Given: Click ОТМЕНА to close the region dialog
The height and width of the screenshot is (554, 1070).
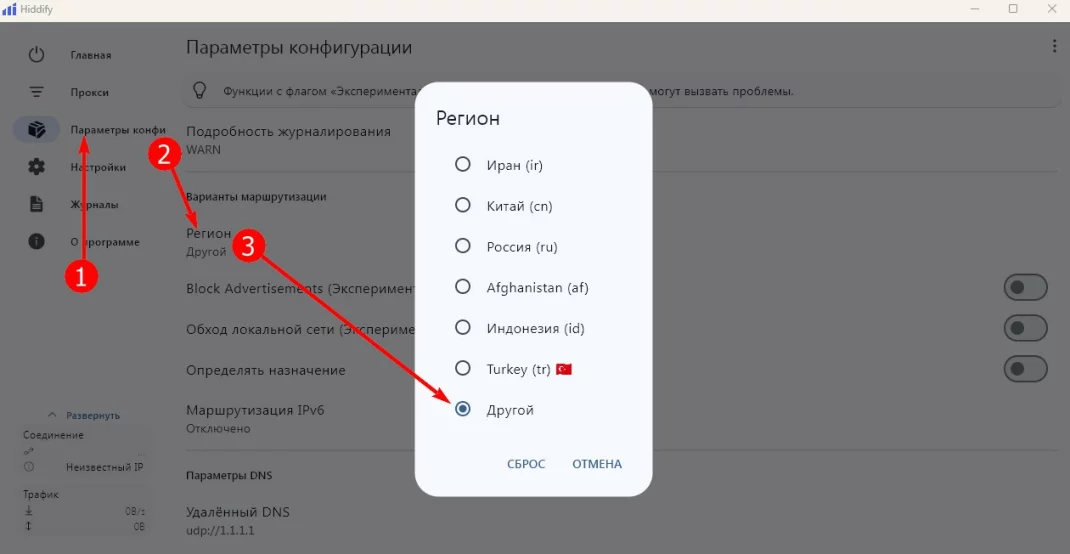Looking at the screenshot, I should [x=597, y=464].
